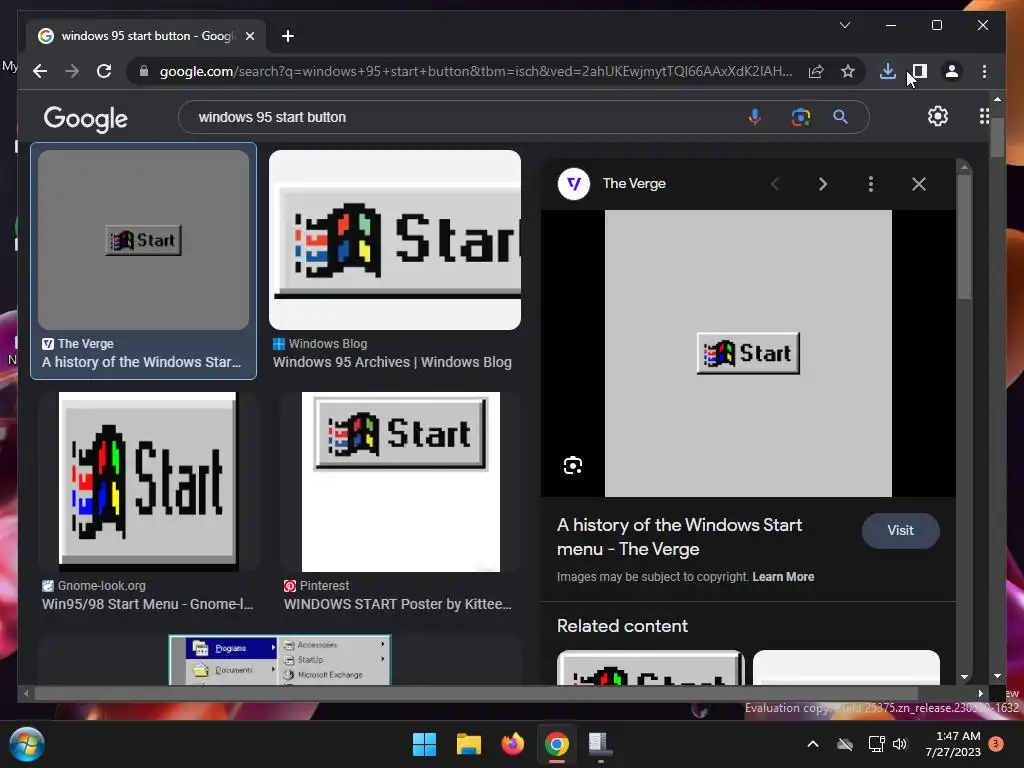Open preview title 'A history of the Windows Start menu'
The width and height of the screenshot is (1024, 768).
(x=679, y=537)
